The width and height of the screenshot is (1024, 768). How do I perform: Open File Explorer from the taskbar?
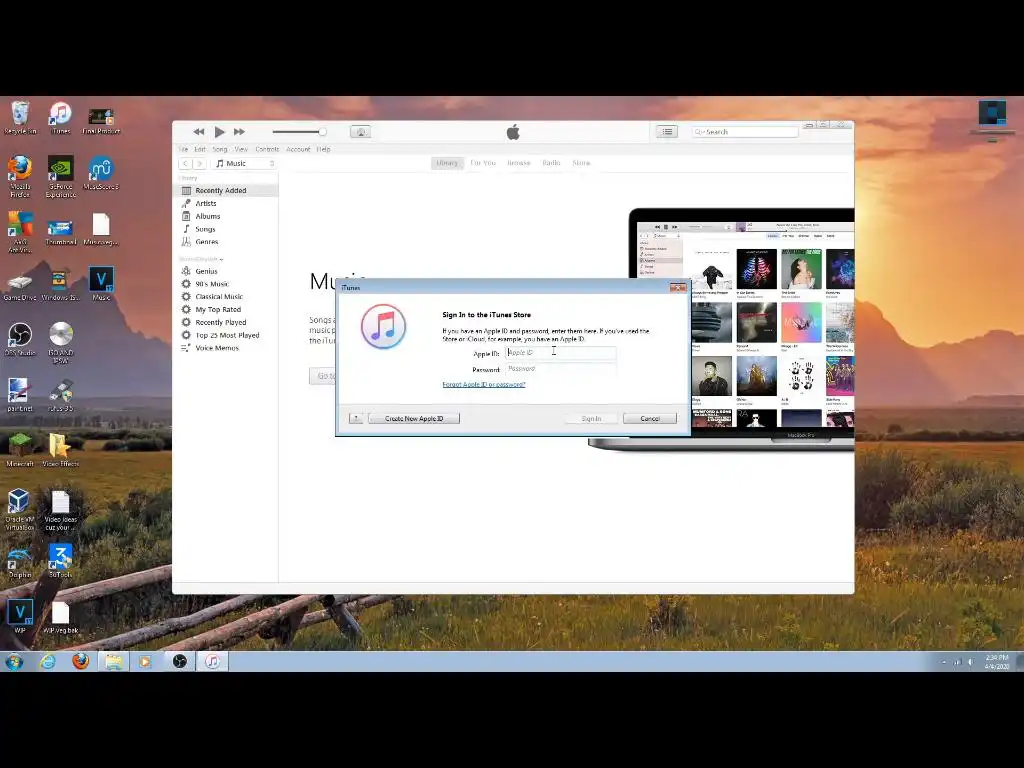click(x=114, y=662)
